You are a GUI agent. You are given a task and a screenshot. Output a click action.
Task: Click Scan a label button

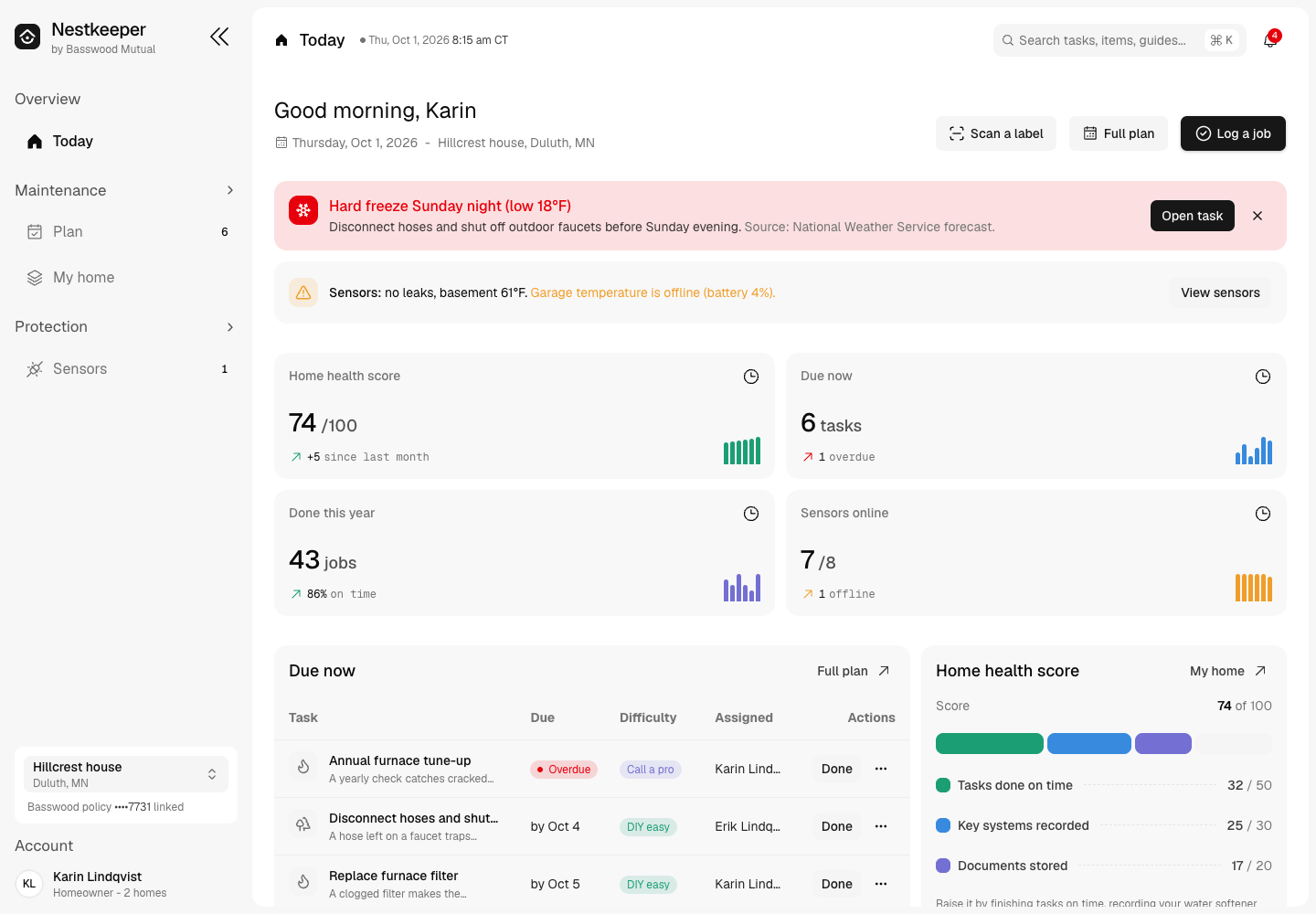[x=996, y=133]
